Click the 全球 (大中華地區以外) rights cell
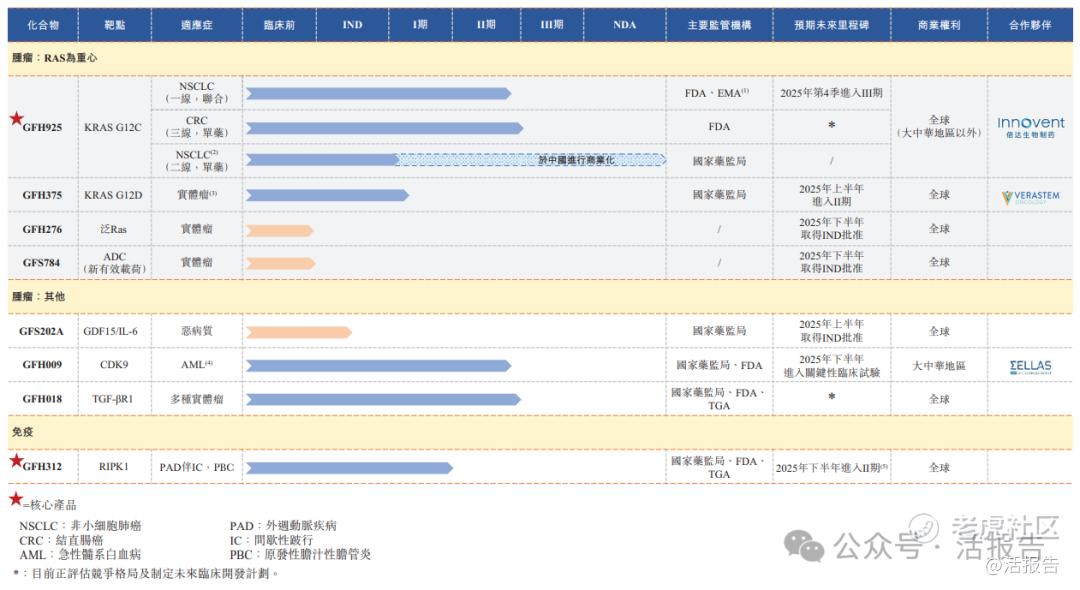 pyautogui.click(x=939, y=126)
